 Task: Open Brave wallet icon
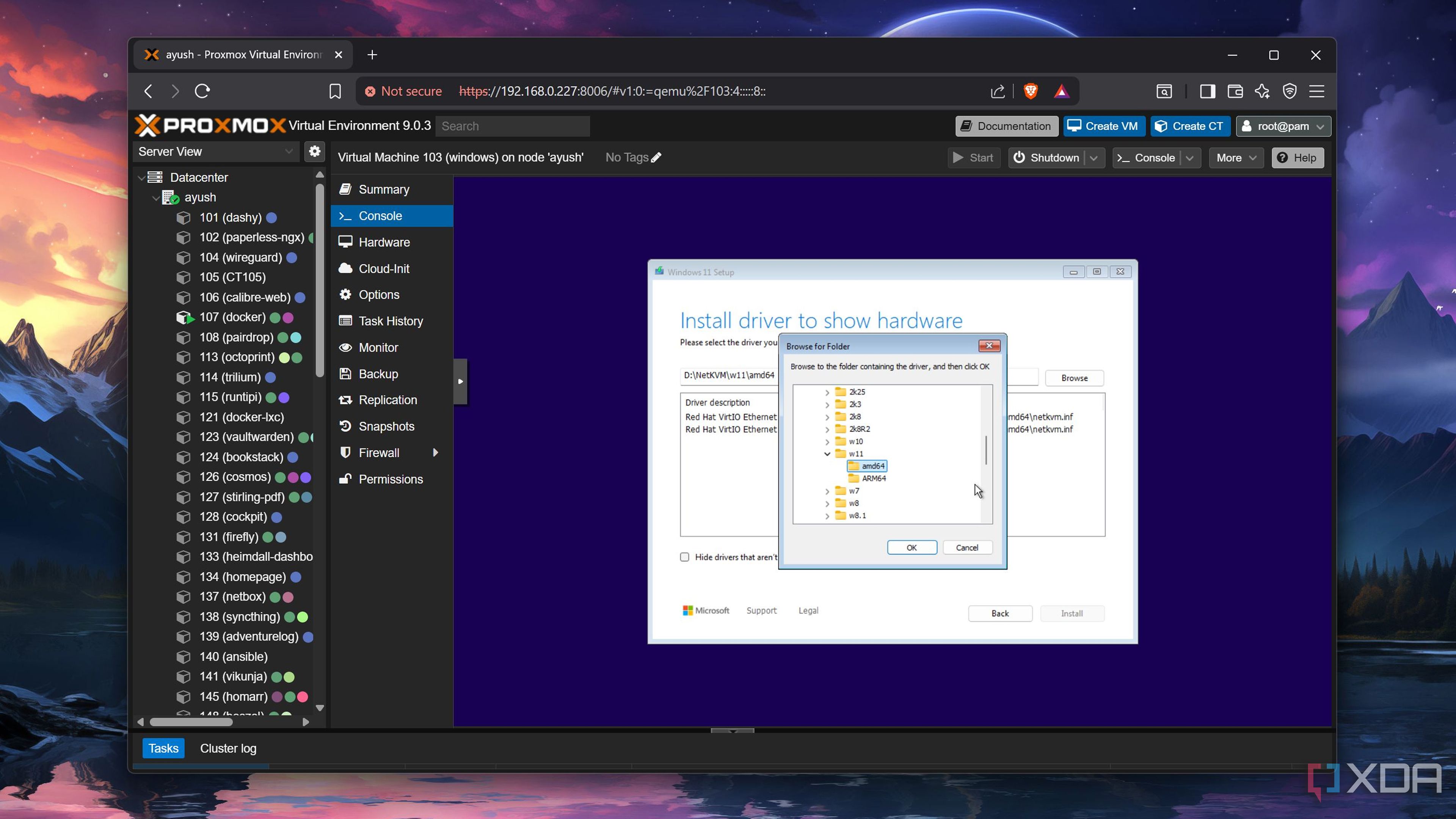coord(1235,91)
